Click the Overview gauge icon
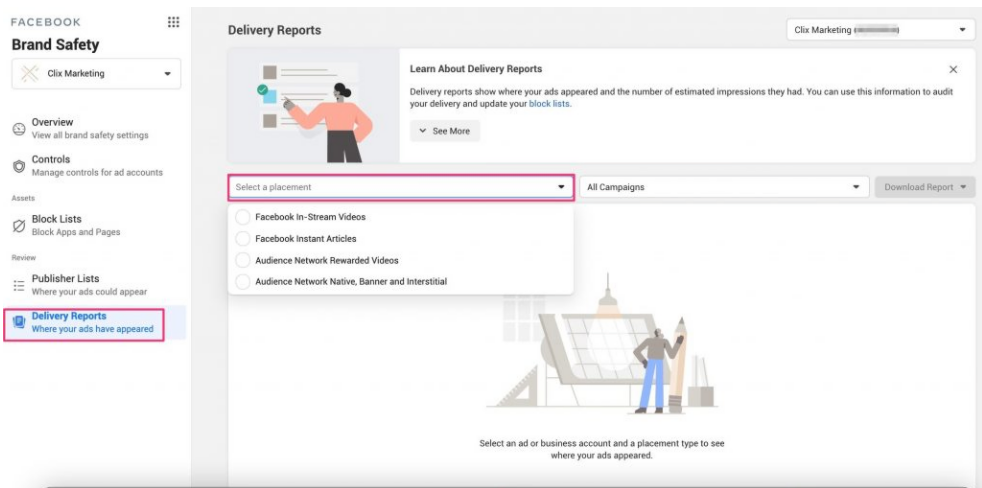 point(19,129)
